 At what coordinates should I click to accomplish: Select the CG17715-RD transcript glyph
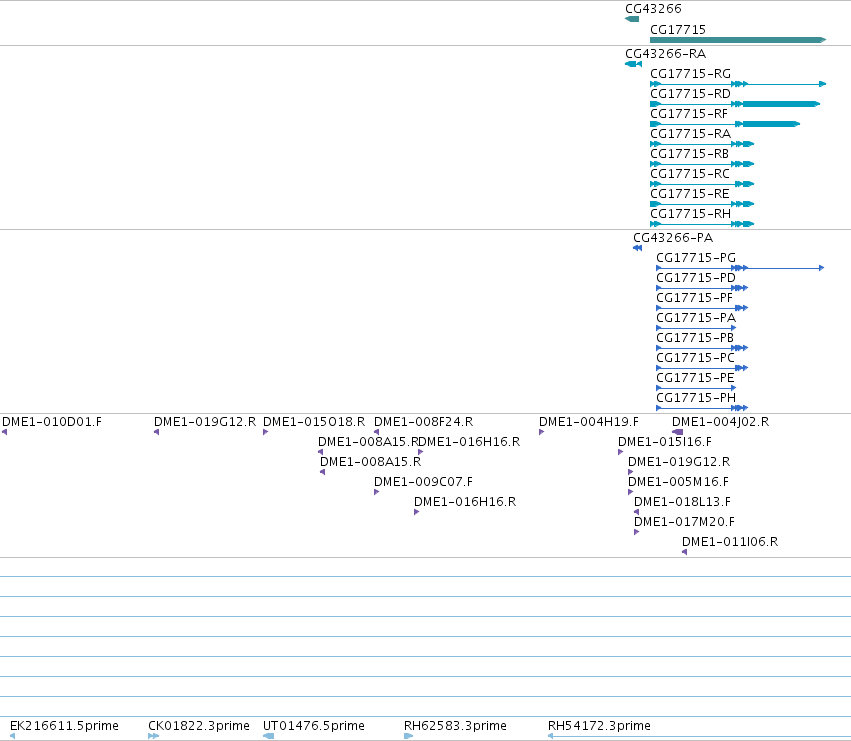click(x=735, y=104)
